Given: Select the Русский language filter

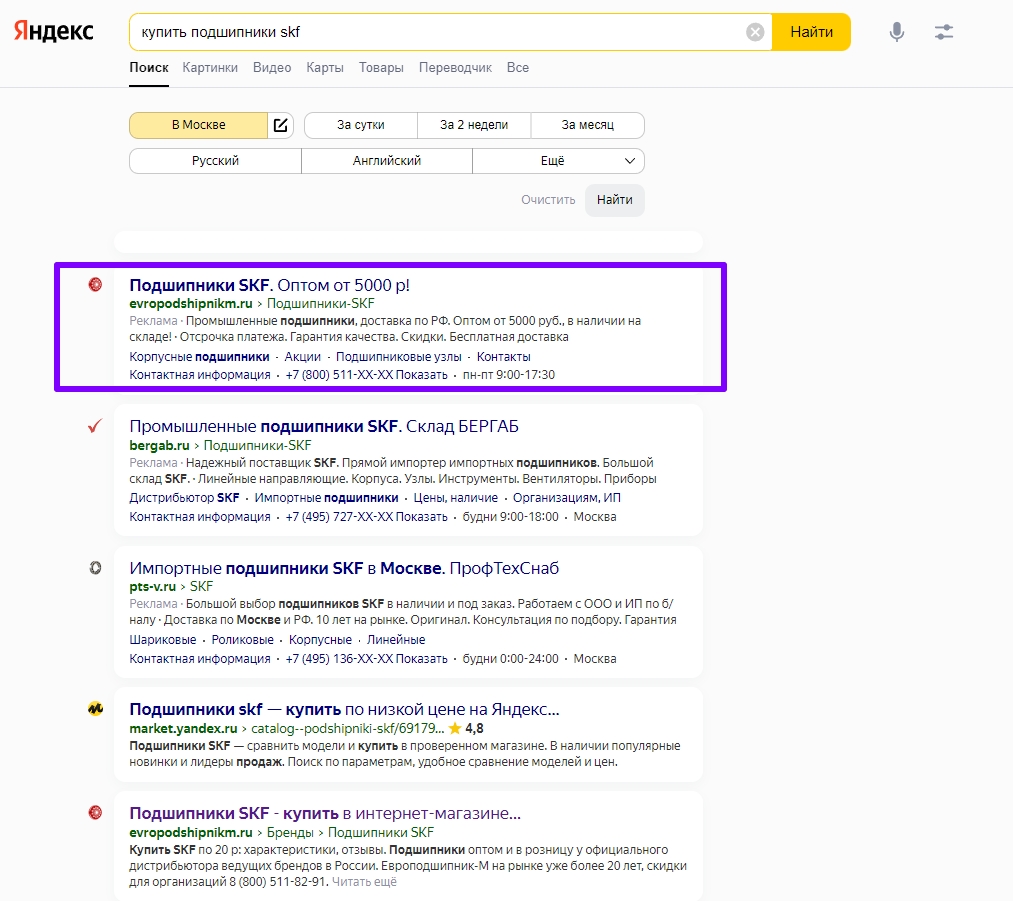Looking at the screenshot, I should pyautogui.click(x=215, y=160).
